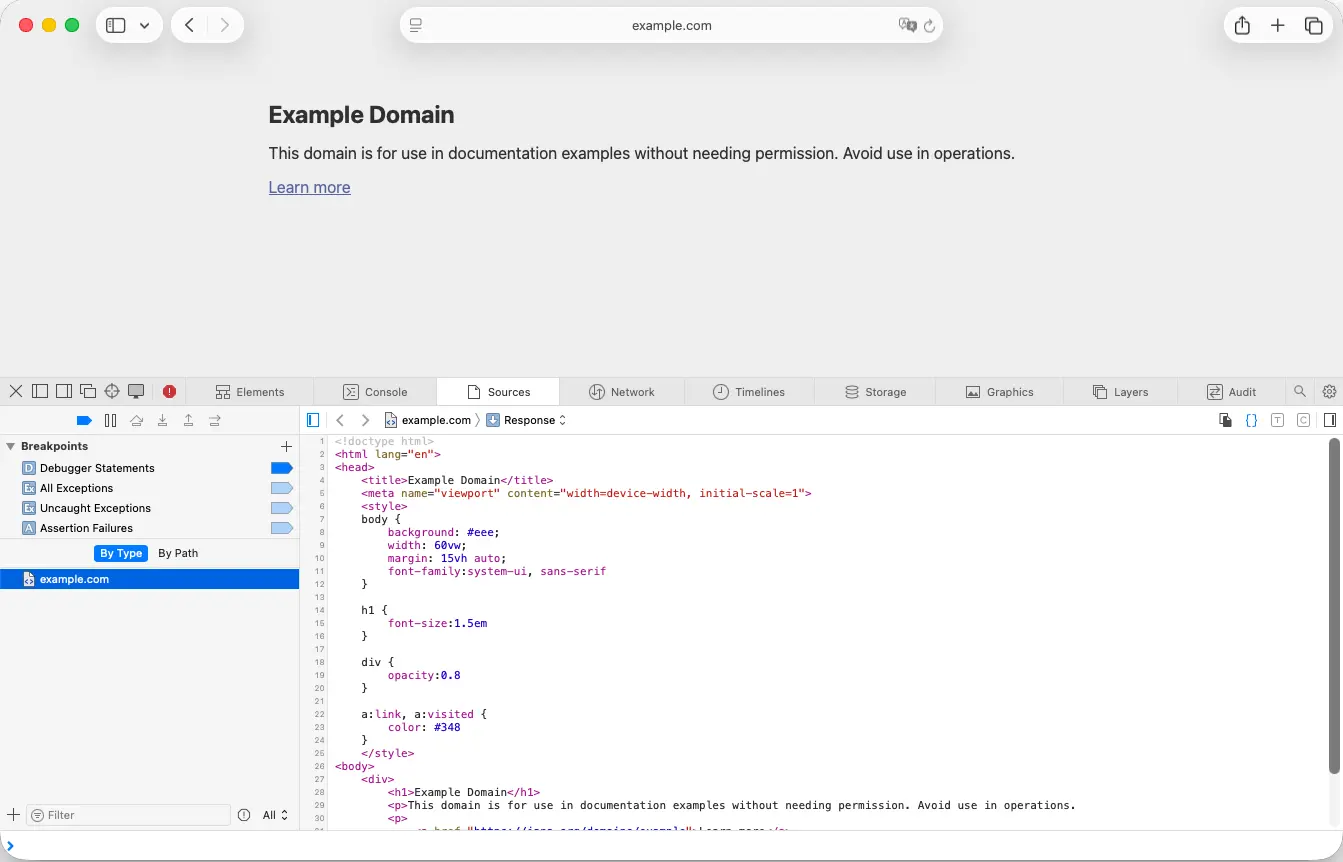Click the device settings monitor icon
This screenshot has height=862, width=1343.
(136, 391)
